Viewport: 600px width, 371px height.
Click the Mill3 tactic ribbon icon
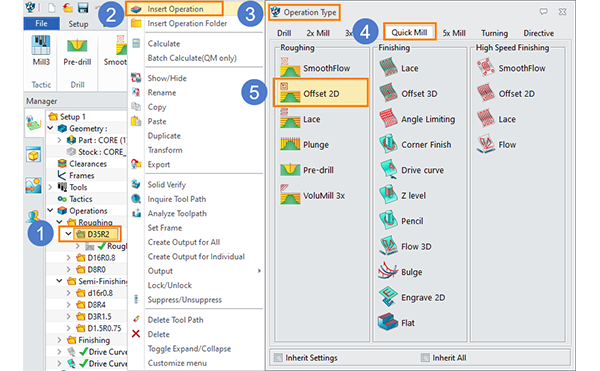point(41,50)
